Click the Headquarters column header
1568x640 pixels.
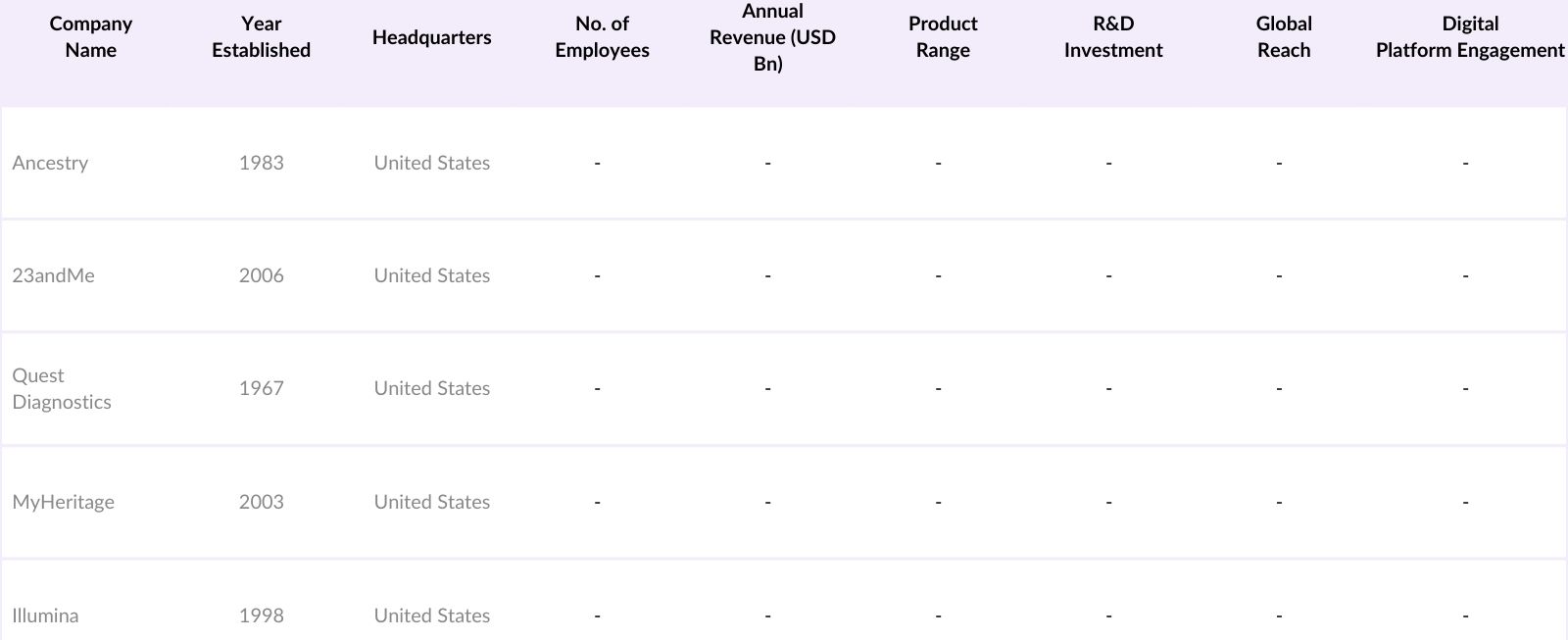(431, 37)
